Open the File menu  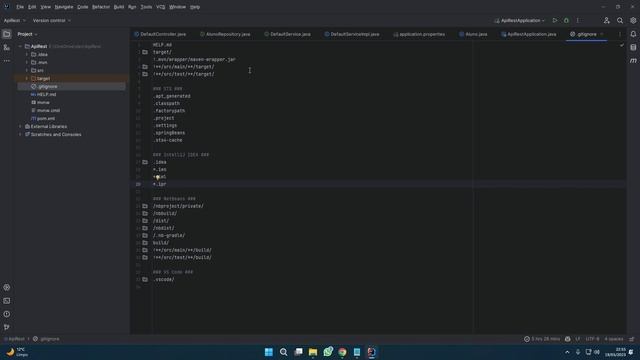point(20,7)
